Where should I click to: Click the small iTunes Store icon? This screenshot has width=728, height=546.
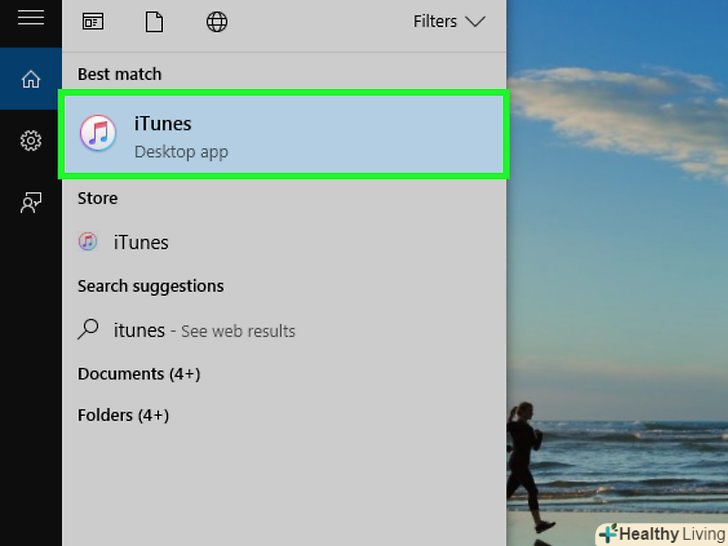point(88,242)
